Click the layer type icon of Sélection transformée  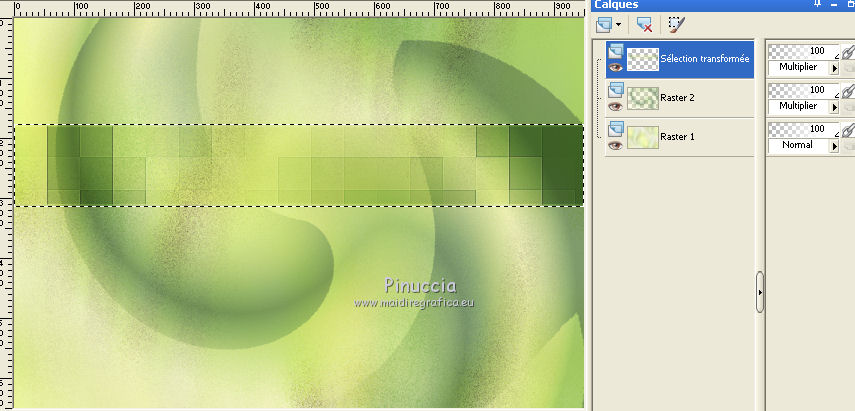coord(616,51)
